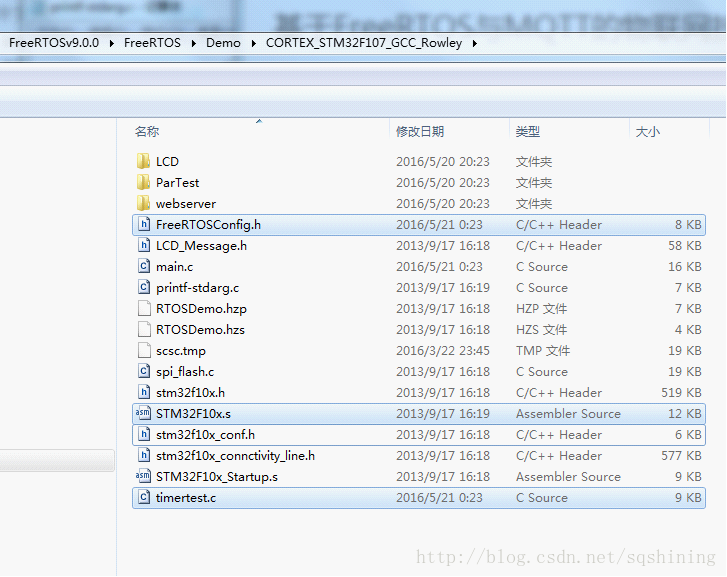Screen dimensions: 727x577
Task: Click the TMP 文件 type cell
Action: tap(543, 350)
